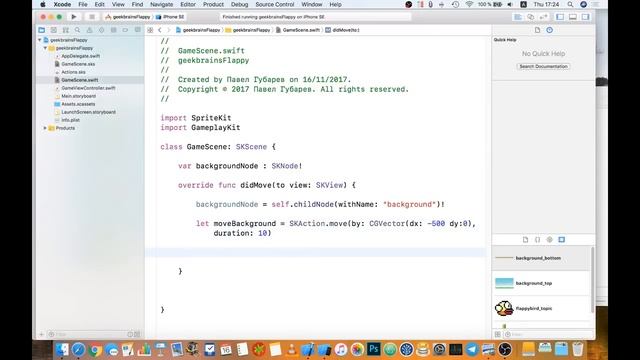Image resolution: width=640 pixels, height=360 pixels.
Task: Open the Source Control navigator tab
Action: [x=53, y=30]
